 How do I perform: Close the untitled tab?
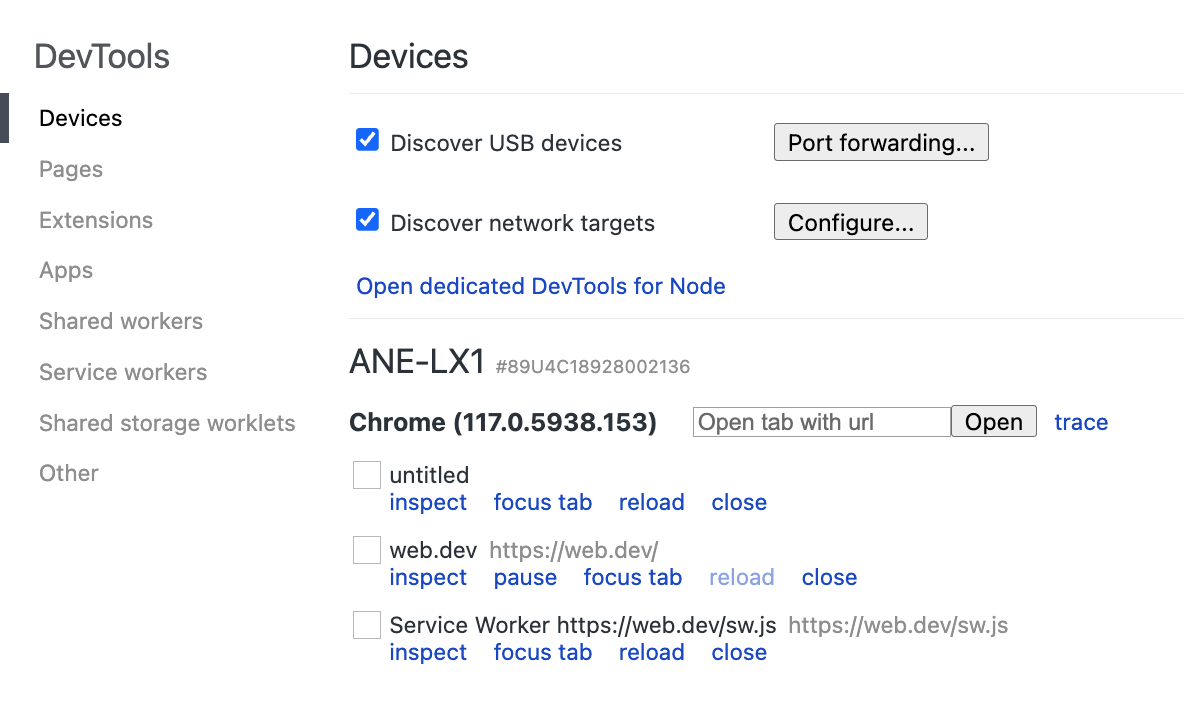click(739, 502)
